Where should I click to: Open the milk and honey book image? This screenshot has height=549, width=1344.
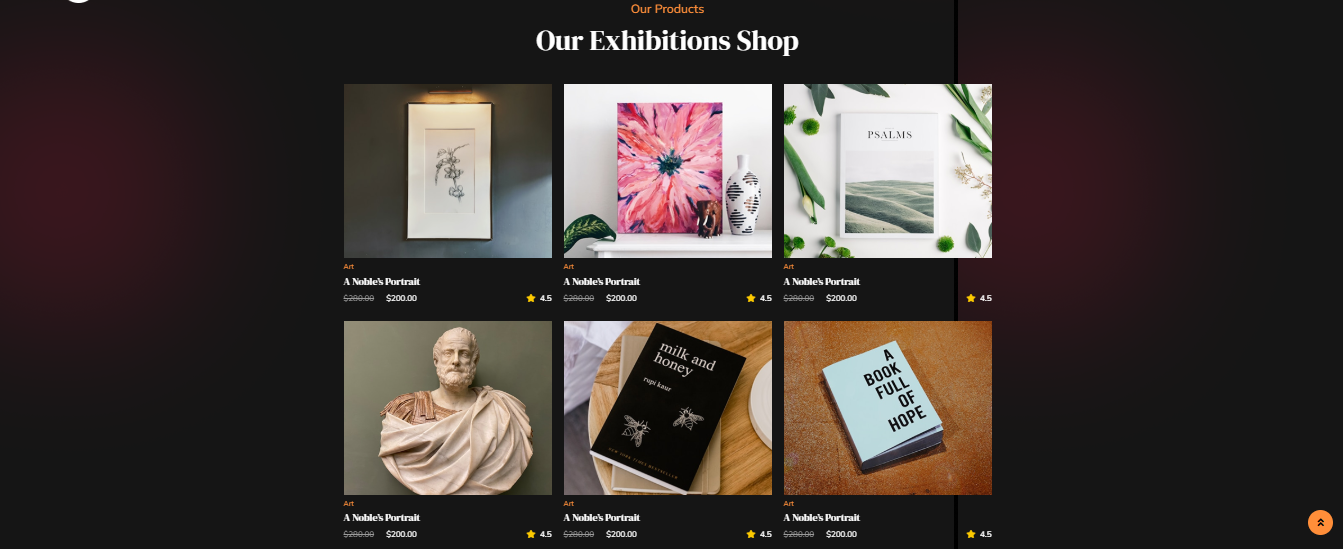[x=668, y=408]
